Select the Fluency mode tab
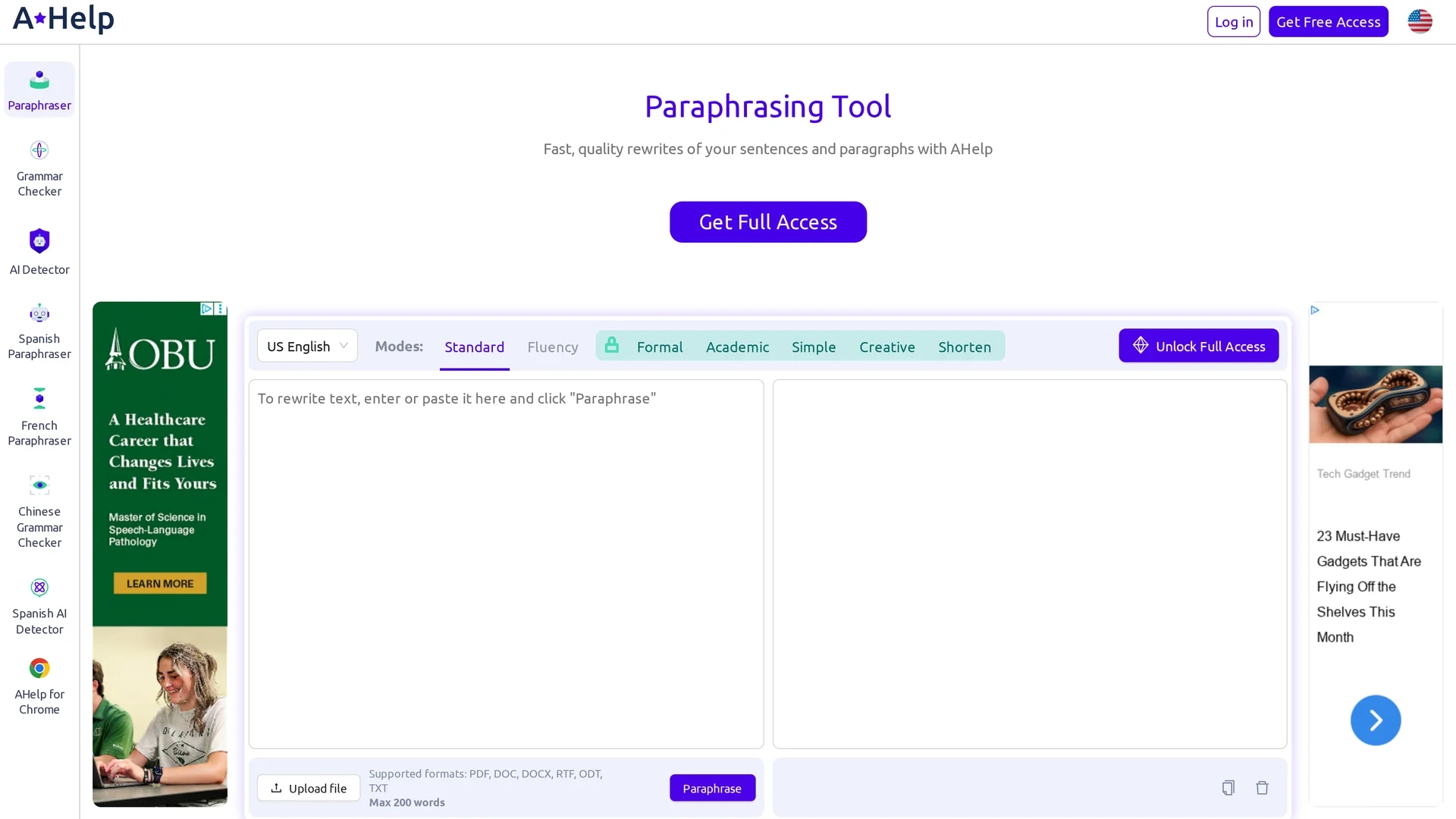1456x819 pixels. pyautogui.click(x=552, y=347)
